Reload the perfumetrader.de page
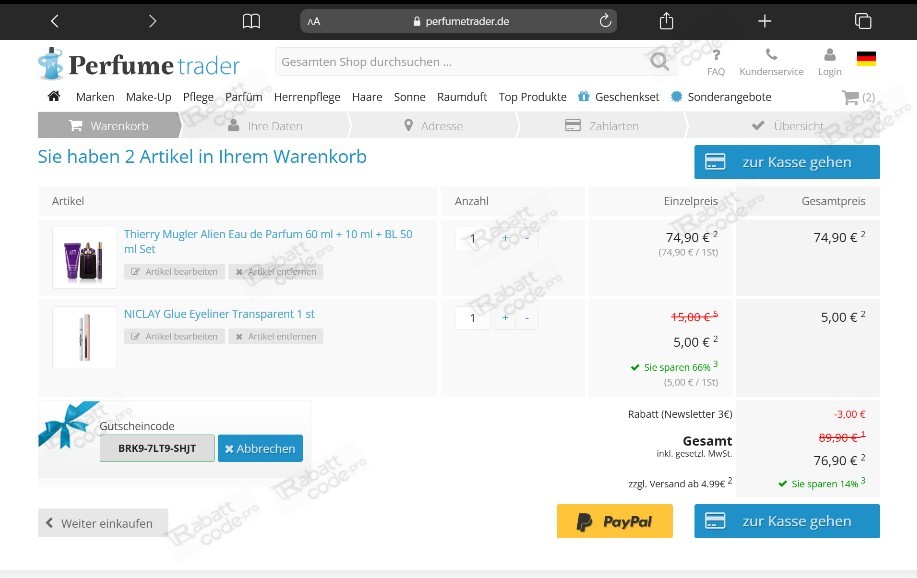917x578 pixels. (605, 21)
